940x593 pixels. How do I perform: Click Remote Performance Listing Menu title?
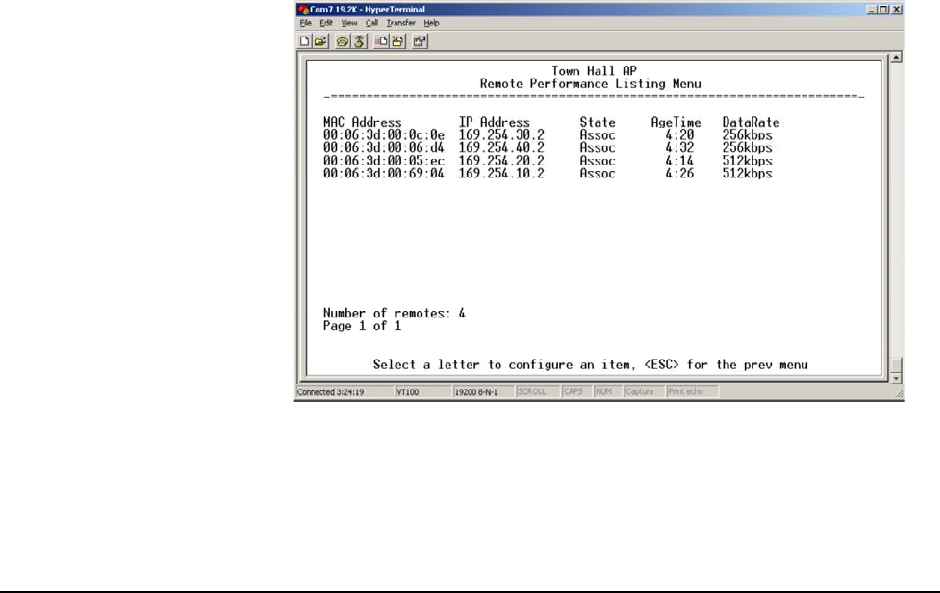(x=590, y=84)
